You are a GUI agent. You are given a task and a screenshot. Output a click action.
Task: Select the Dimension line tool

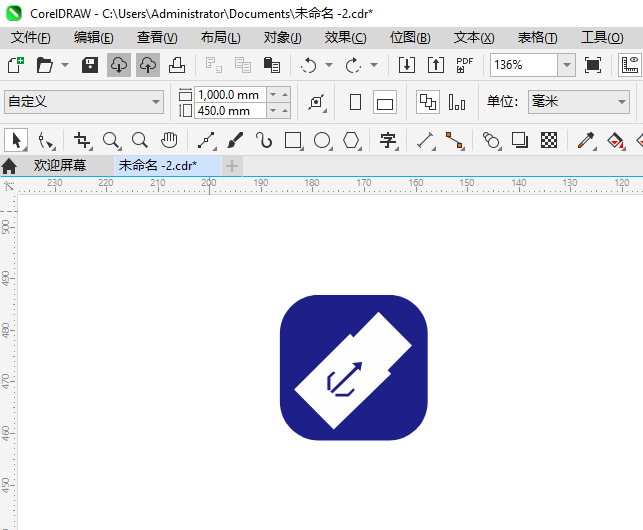pyautogui.click(x=425, y=140)
